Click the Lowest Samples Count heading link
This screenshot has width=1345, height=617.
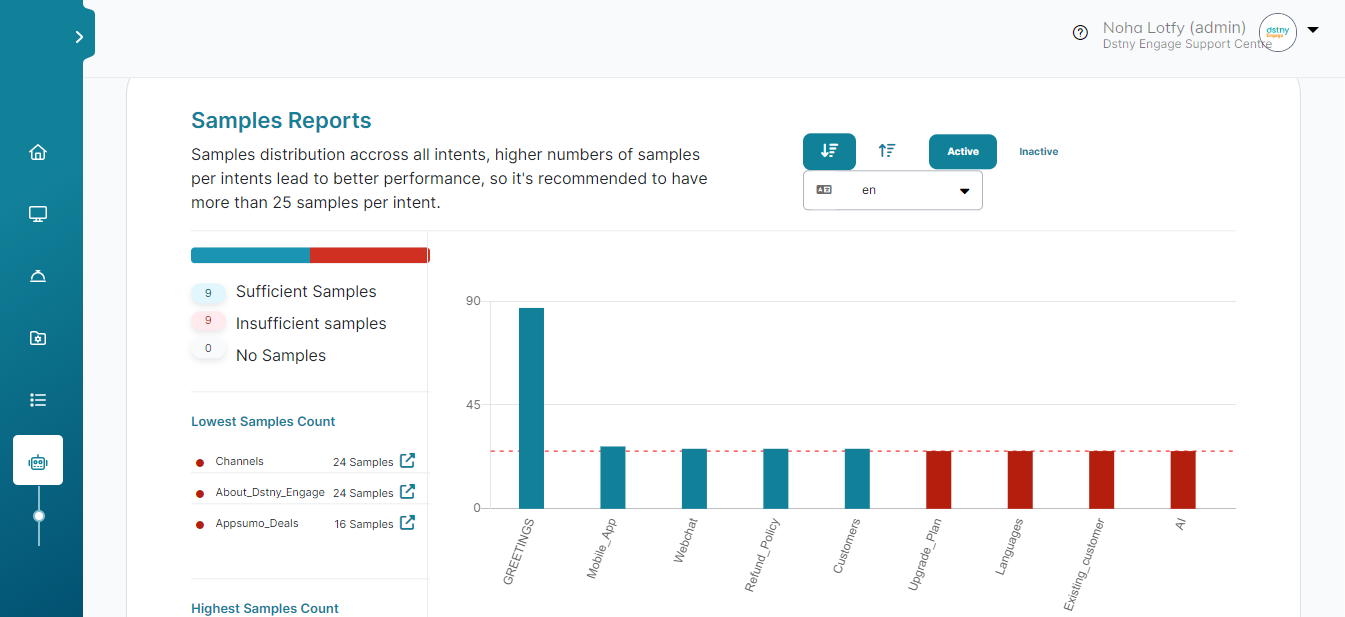coord(263,421)
